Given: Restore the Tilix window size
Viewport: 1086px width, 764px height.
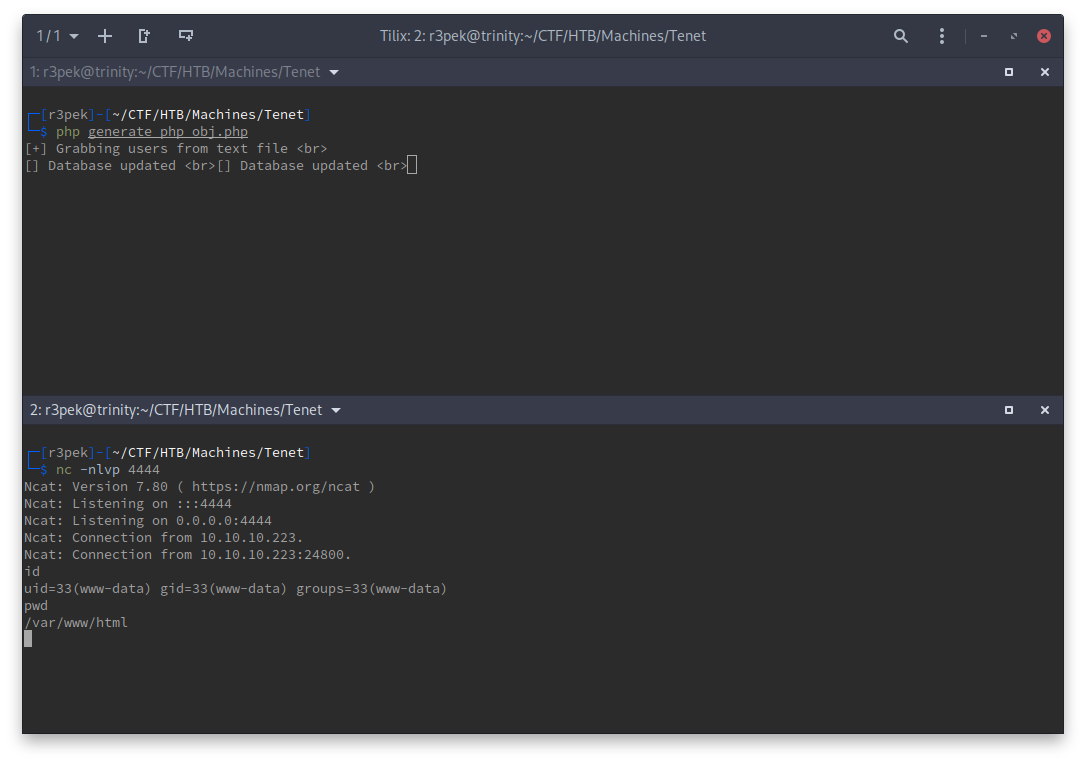Looking at the screenshot, I should (1014, 36).
